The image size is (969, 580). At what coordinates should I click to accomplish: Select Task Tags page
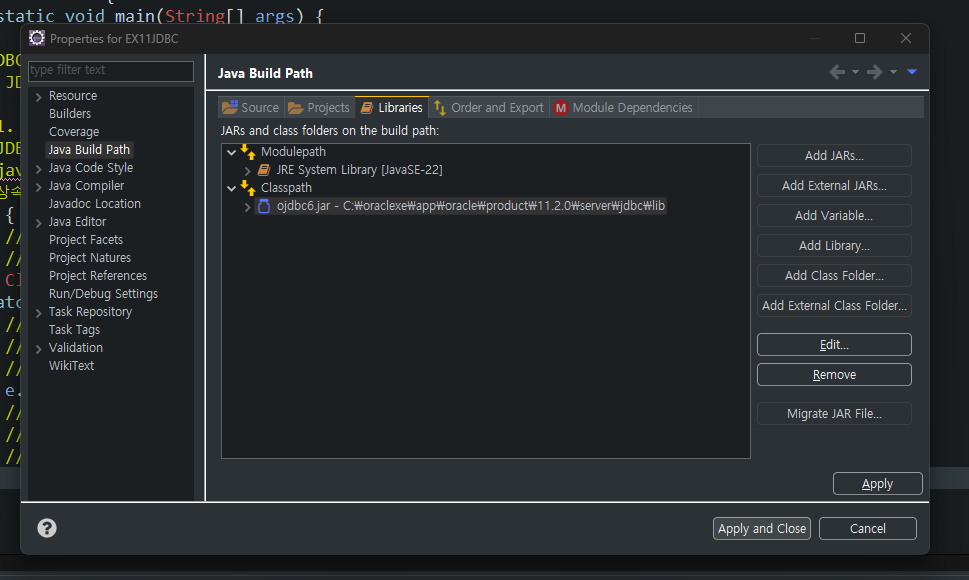click(74, 330)
